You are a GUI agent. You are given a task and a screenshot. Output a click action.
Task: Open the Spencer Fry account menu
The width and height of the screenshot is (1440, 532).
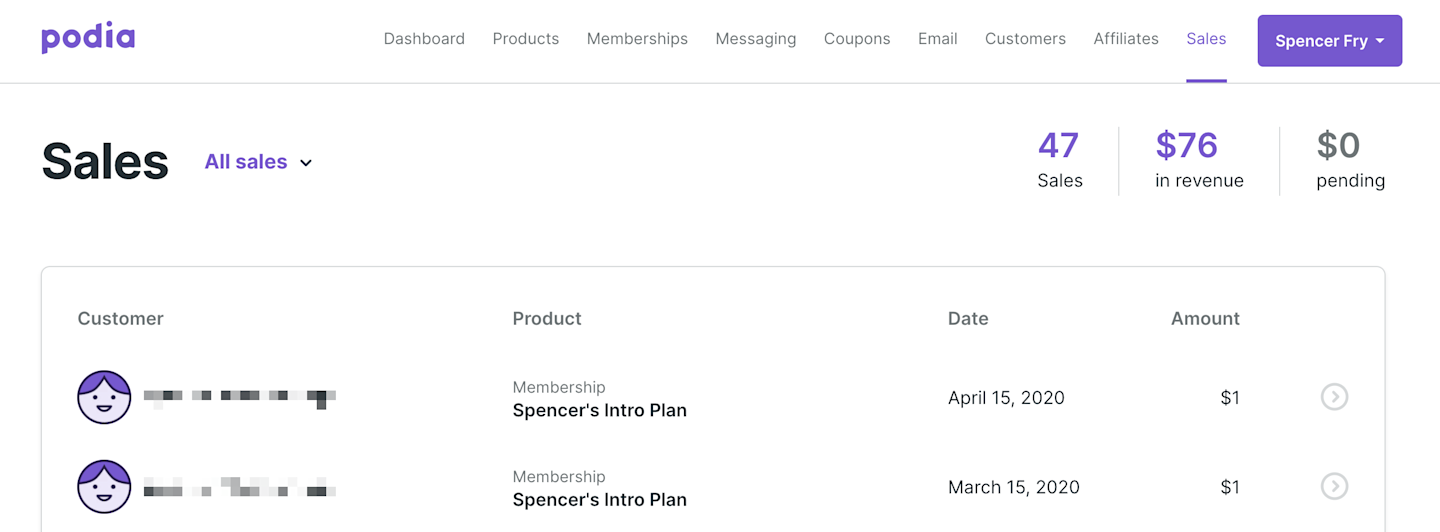[1329, 41]
